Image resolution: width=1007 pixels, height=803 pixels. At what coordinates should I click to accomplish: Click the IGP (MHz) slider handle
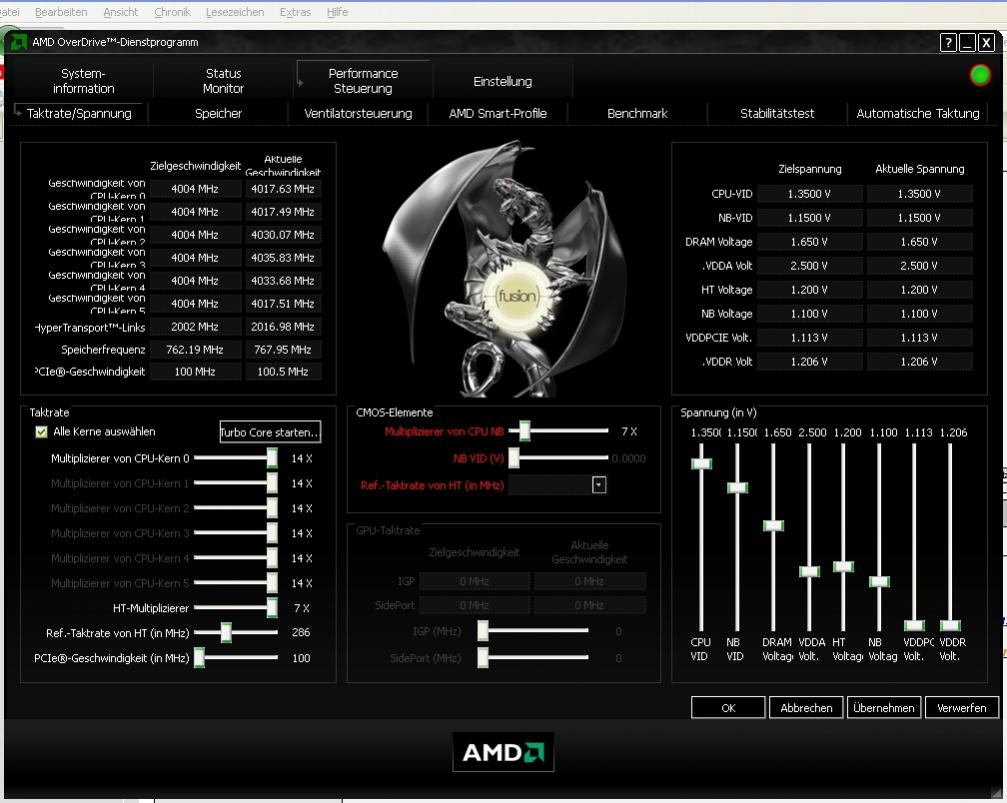[483, 631]
